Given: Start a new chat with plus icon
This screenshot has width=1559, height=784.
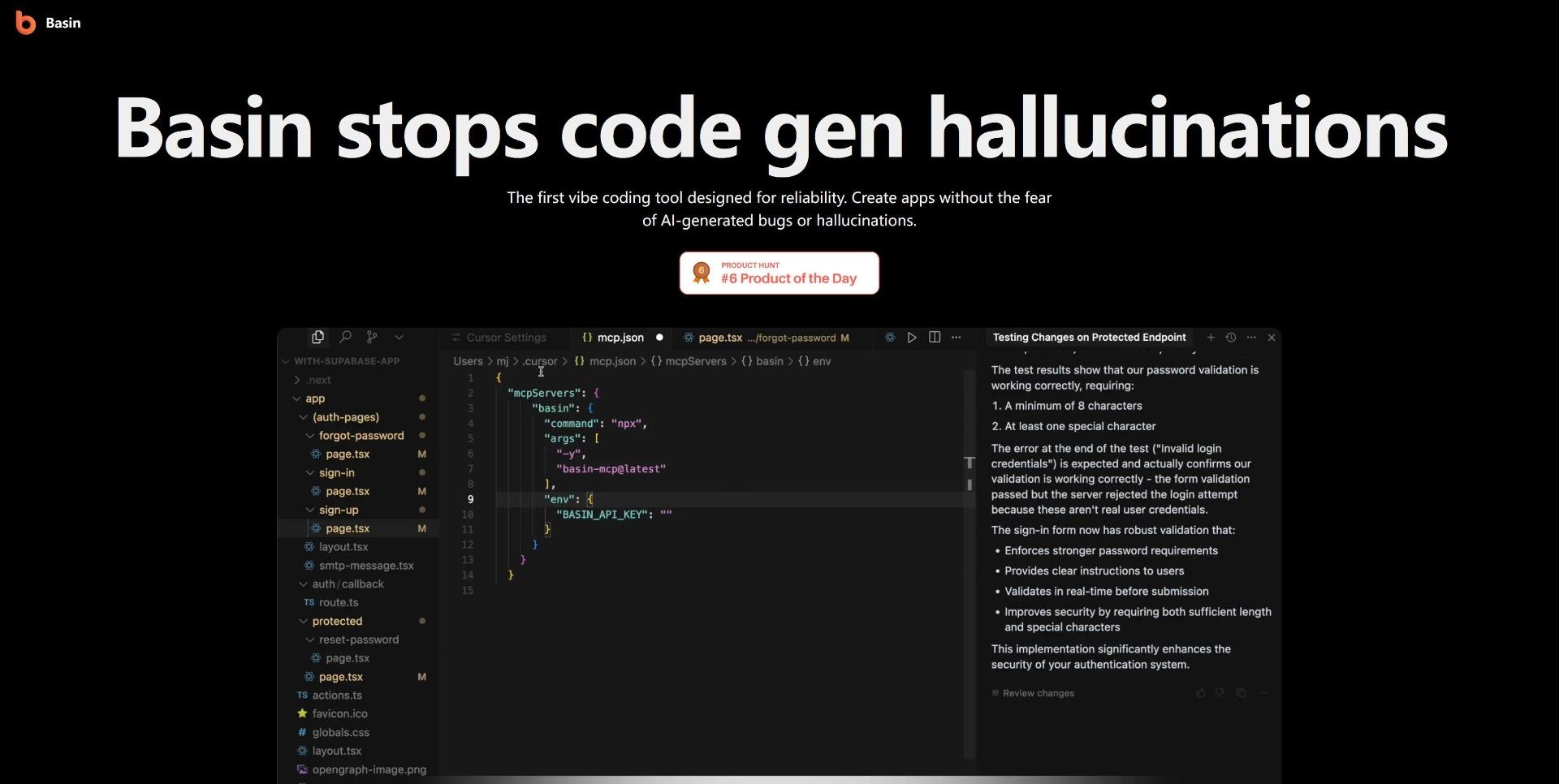Looking at the screenshot, I should [x=1211, y=338].
